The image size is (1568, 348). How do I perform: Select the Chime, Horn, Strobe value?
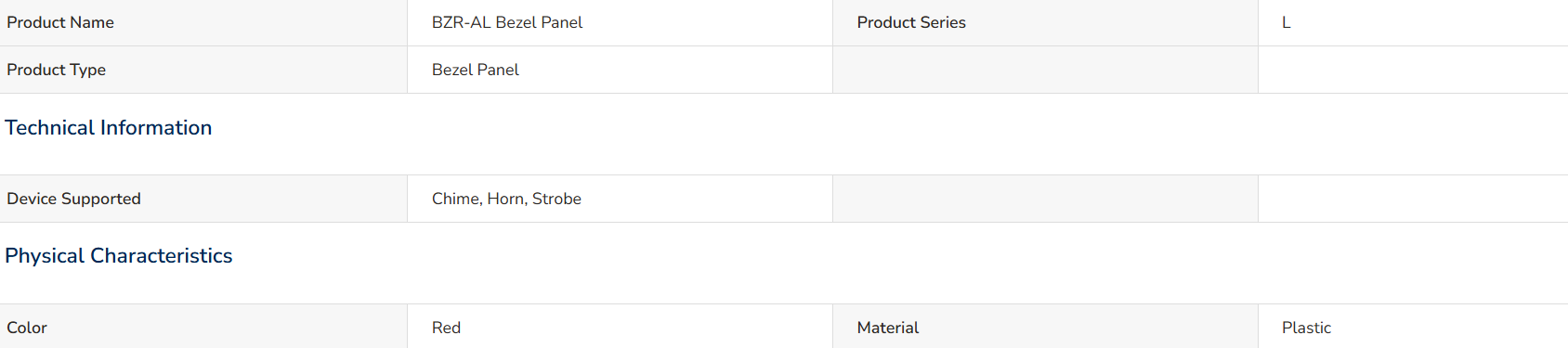[x=506, y=199]
